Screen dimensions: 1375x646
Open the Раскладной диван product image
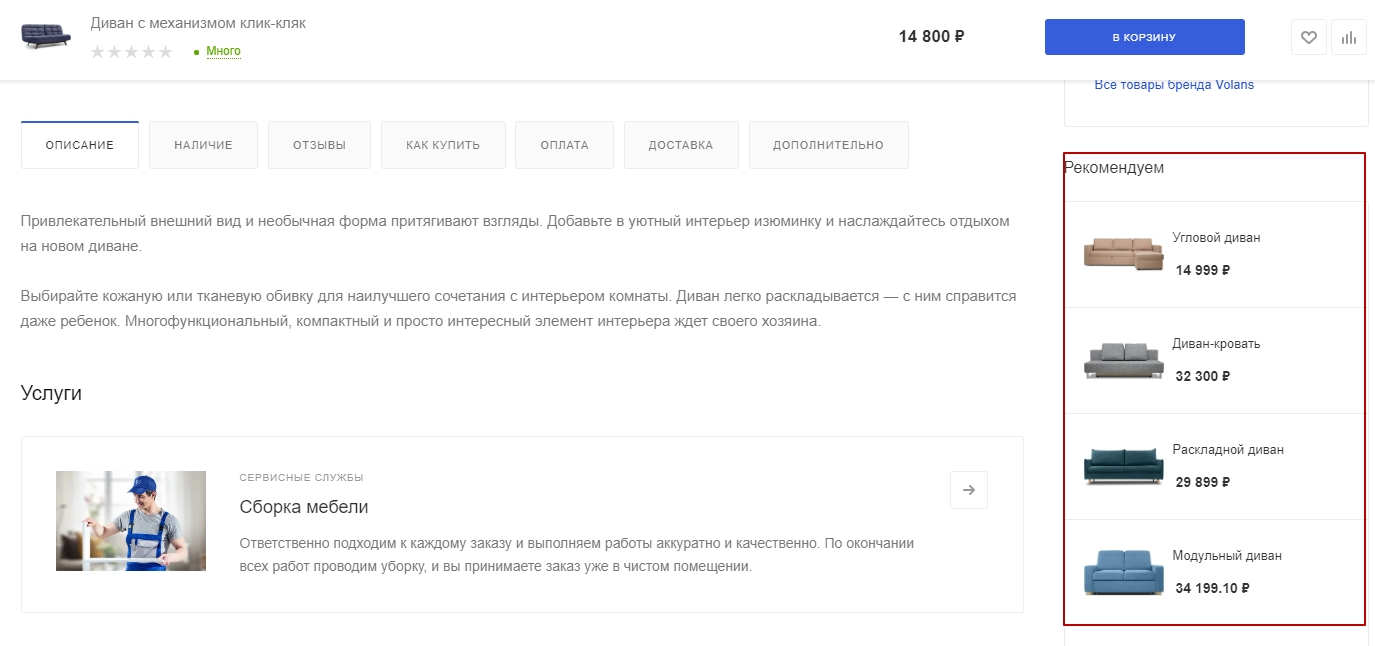(1124, 466)
